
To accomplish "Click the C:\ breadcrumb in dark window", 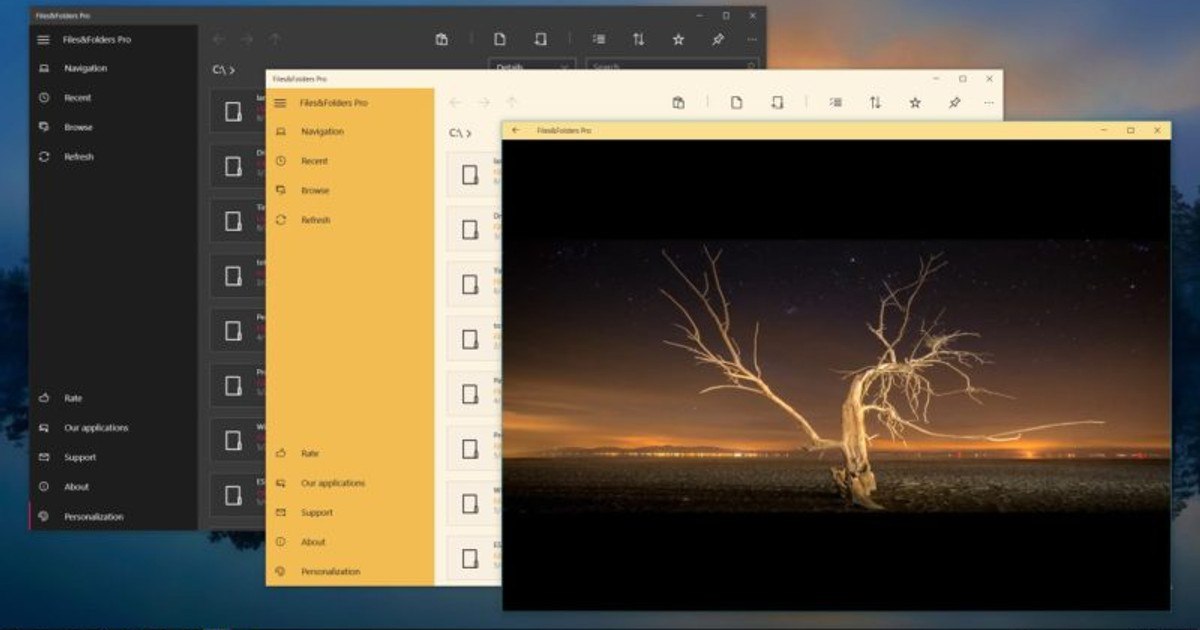I will [x=219, y=69].
